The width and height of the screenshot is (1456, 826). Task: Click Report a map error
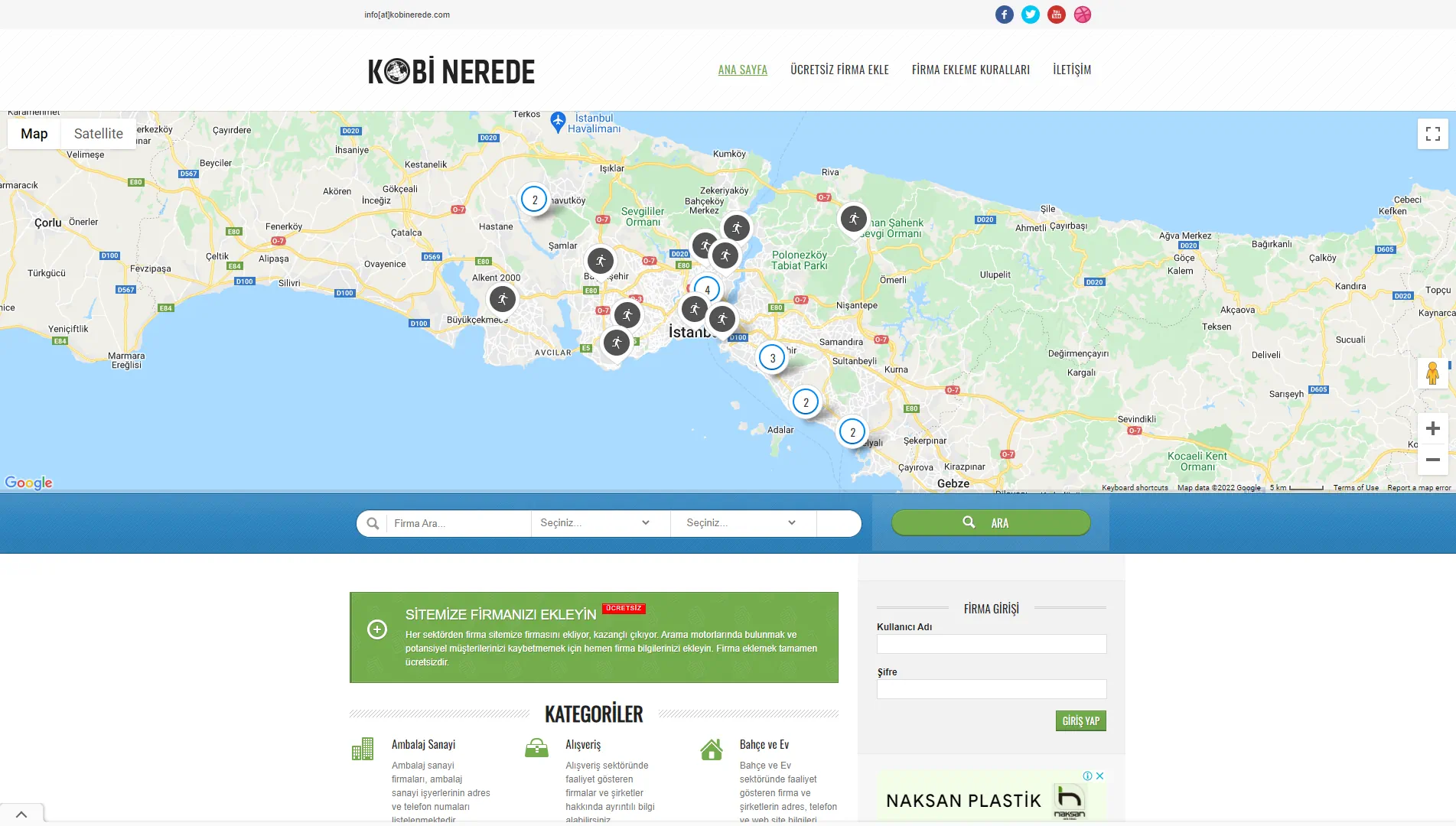coord(1419,488)
